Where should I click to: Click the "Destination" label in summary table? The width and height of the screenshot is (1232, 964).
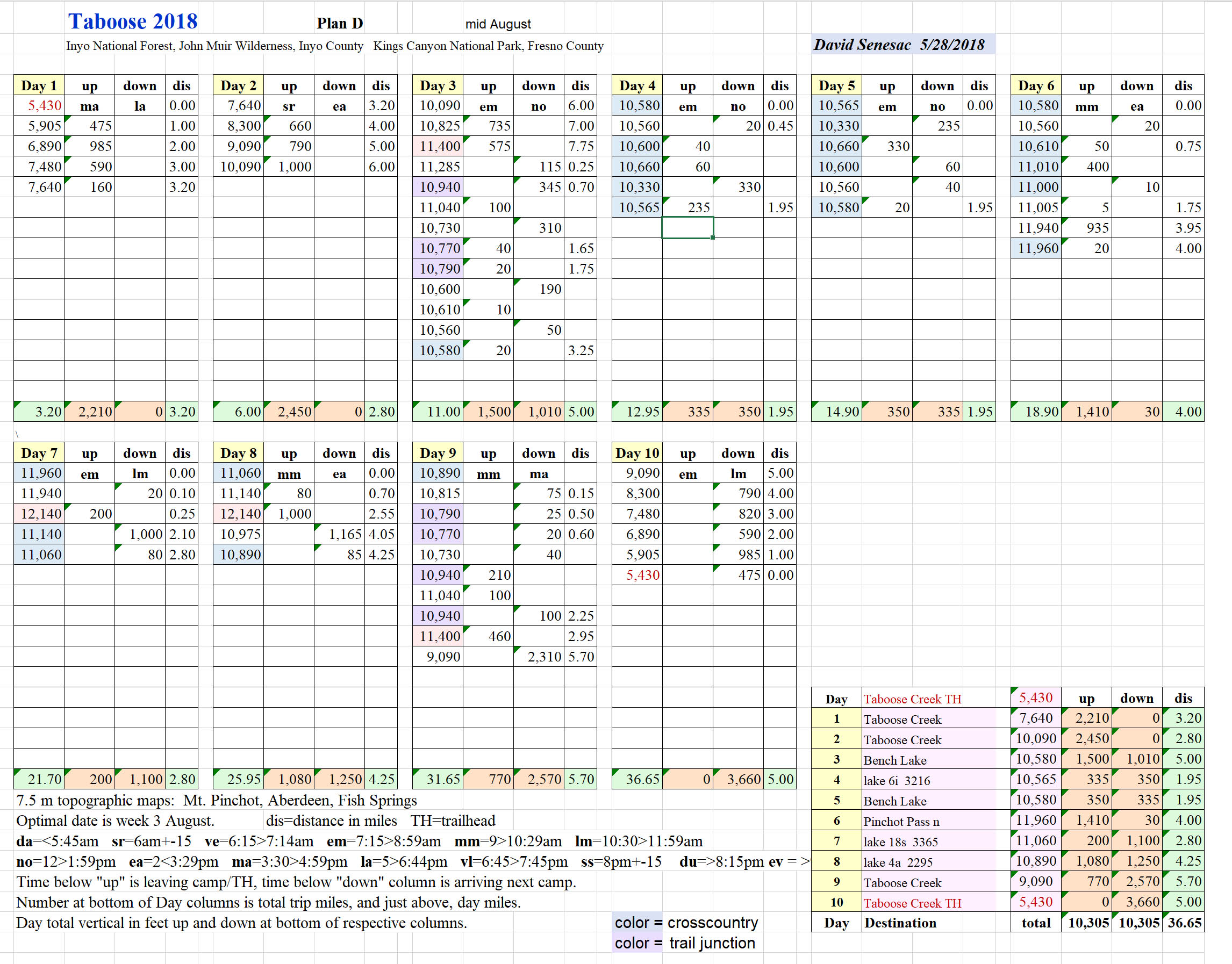click(900, 923)
